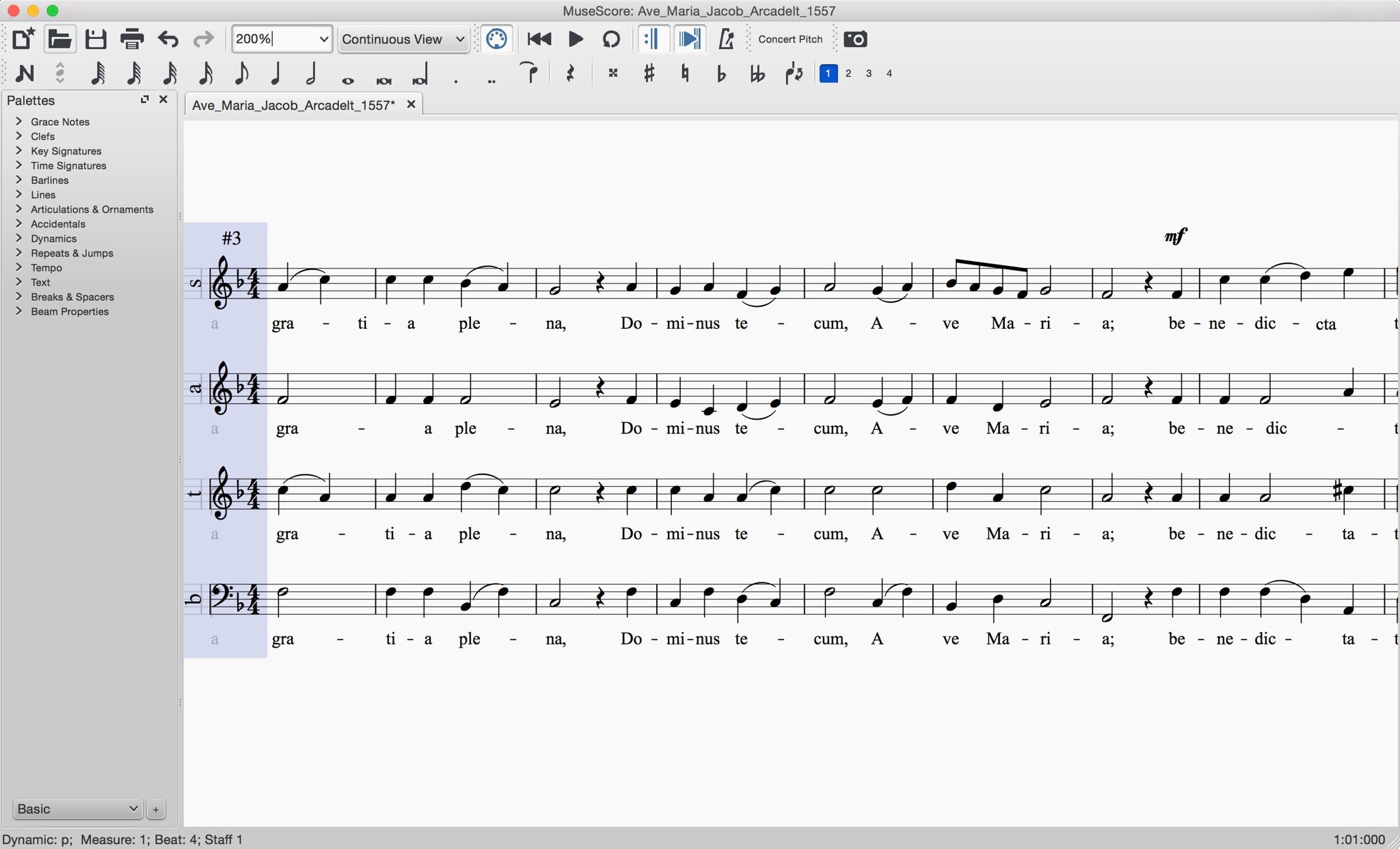Insert a rest
Viewport: 1400px width, 849px height.
pyautogui.click(x=569, y=73)
